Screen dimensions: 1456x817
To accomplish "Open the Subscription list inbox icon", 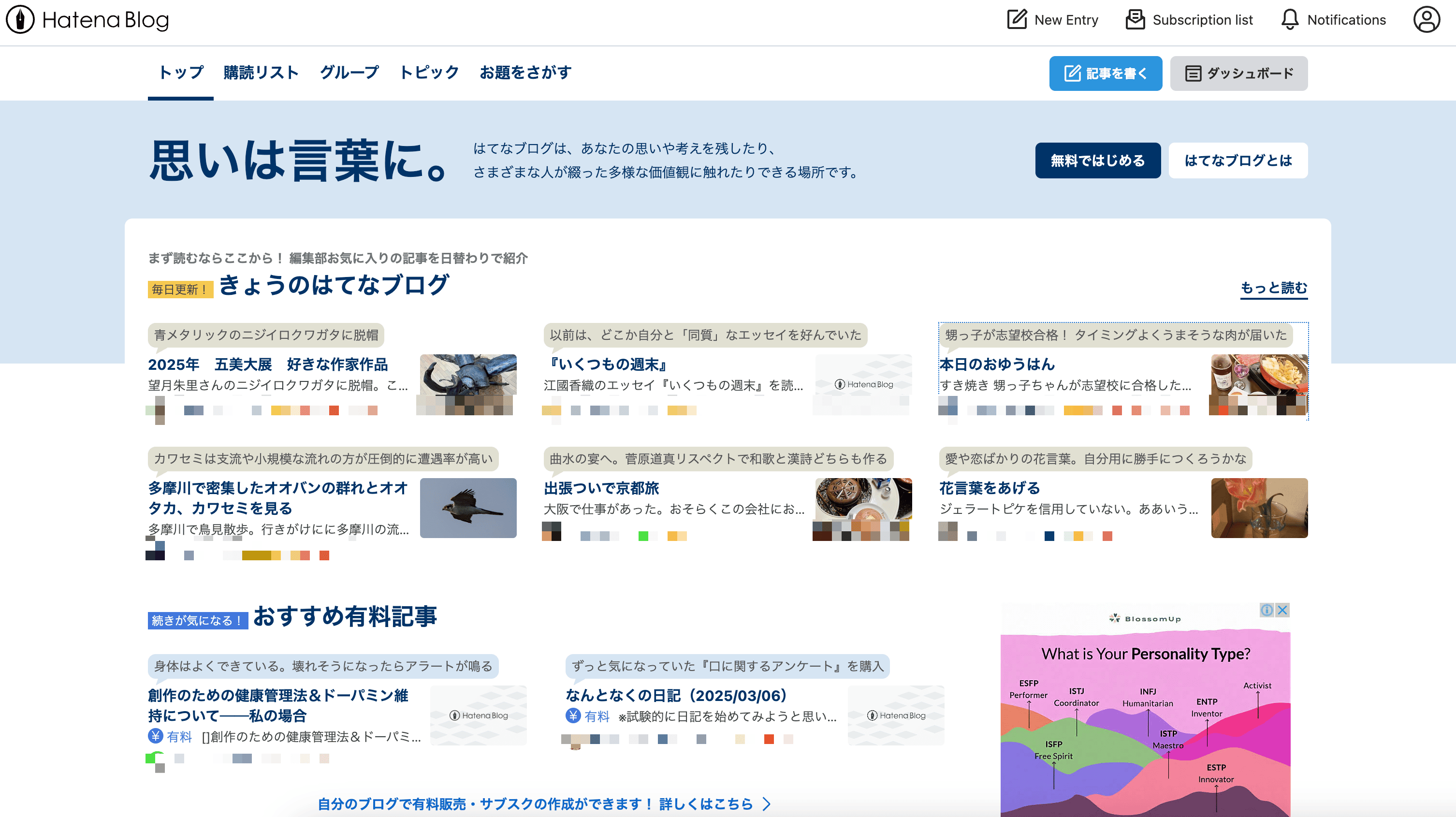I will pyautogui.click(x=1135, y=20).
